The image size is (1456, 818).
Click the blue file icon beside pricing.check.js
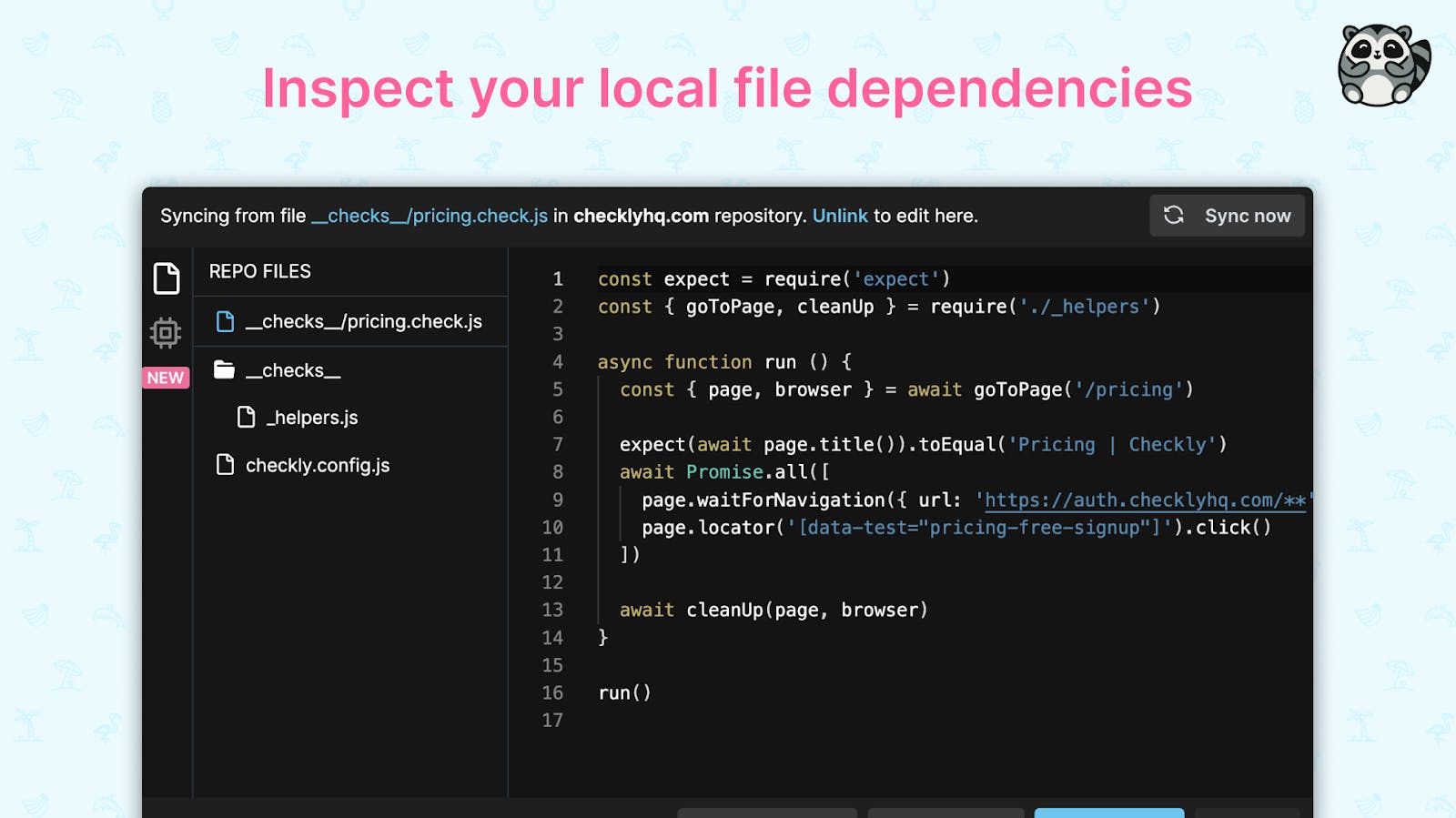(x=225, y=321)
